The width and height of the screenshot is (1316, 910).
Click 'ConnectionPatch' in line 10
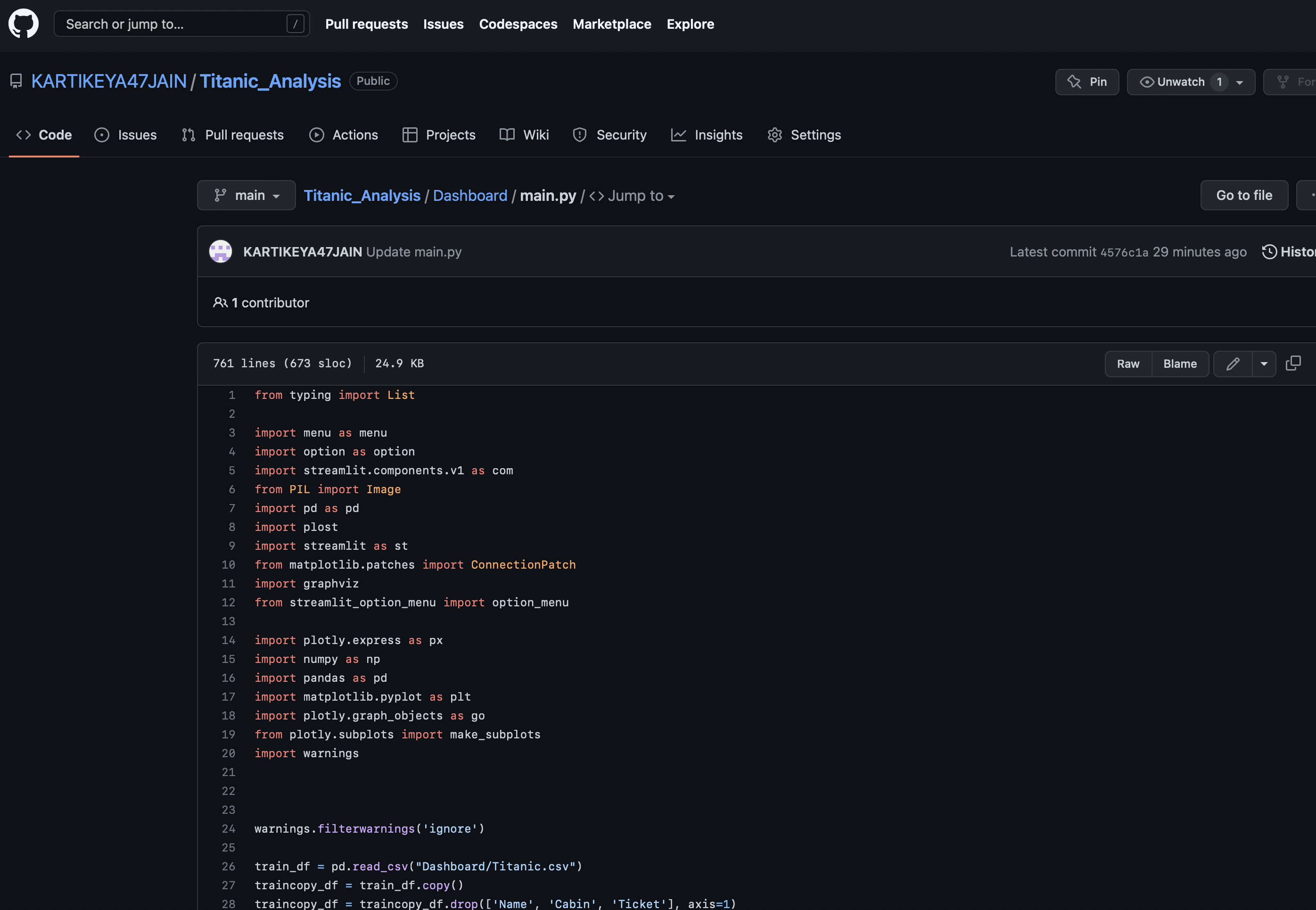[x=523, y=565]
